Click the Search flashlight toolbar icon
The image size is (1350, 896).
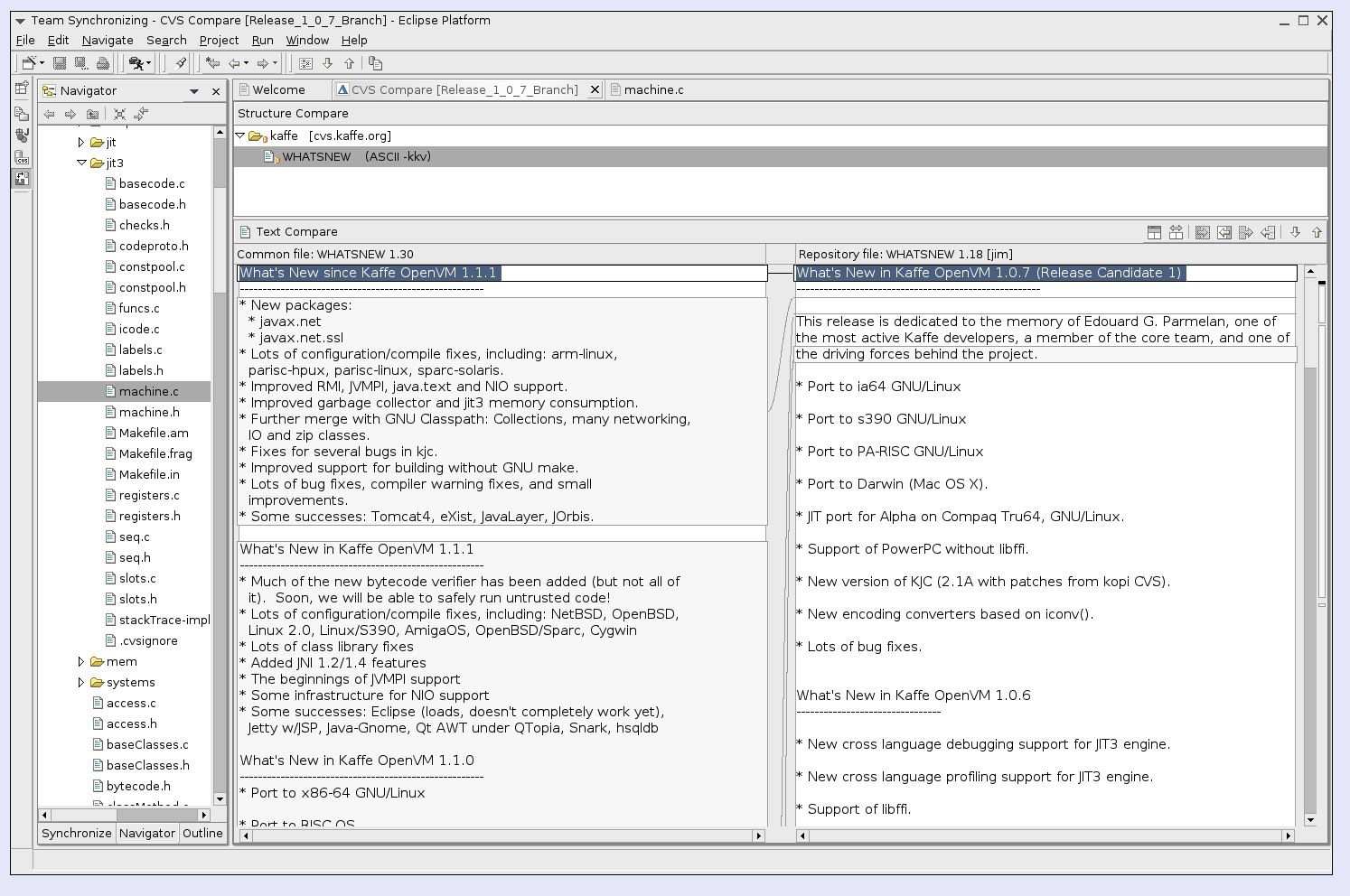181,63
